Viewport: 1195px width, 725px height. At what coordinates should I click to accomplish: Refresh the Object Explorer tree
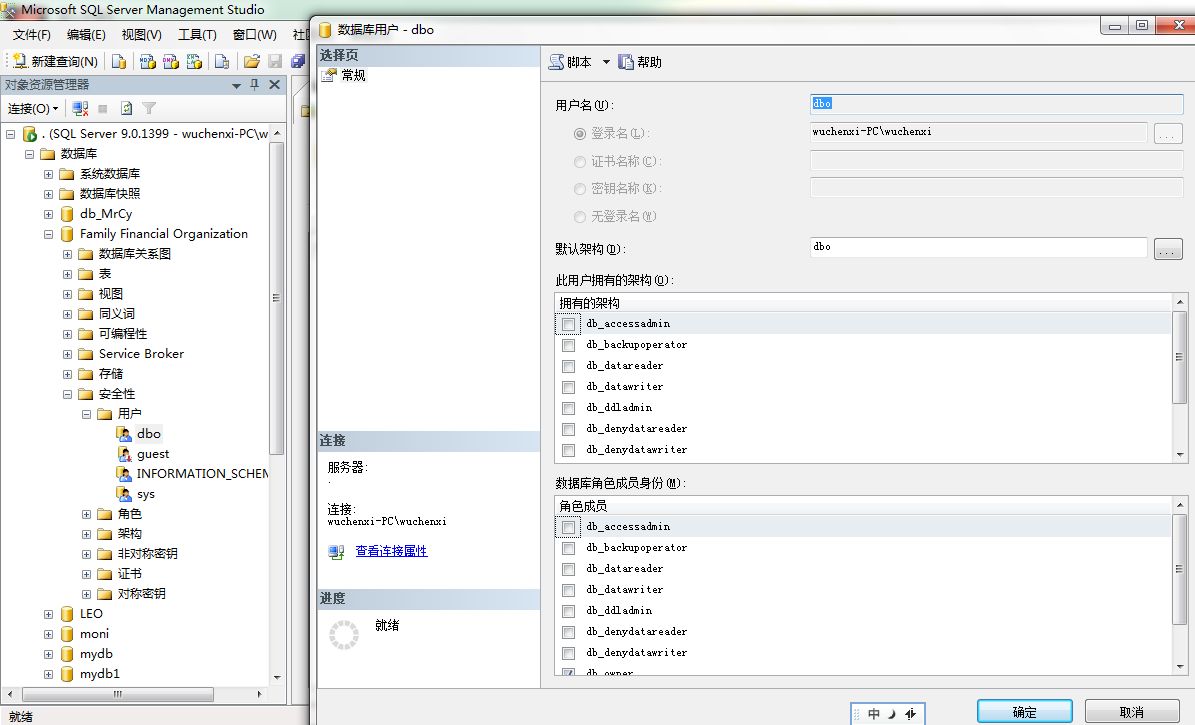(127, 108)
